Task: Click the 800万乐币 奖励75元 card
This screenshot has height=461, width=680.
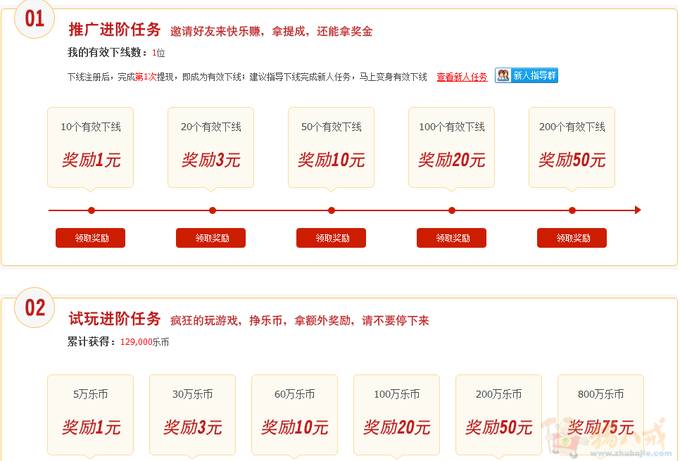Action: coord(601,415)
